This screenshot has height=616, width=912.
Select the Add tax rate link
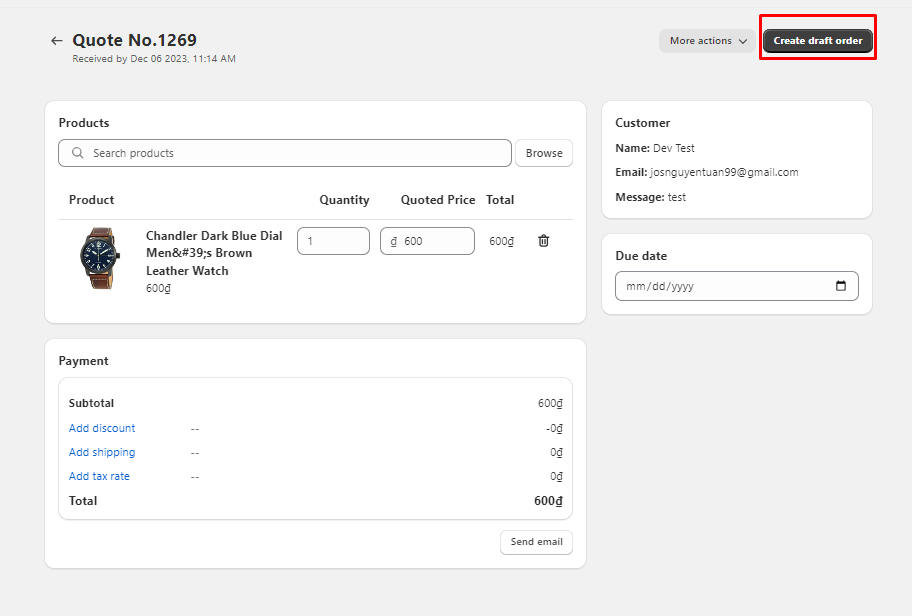click(x=99, y=476)
